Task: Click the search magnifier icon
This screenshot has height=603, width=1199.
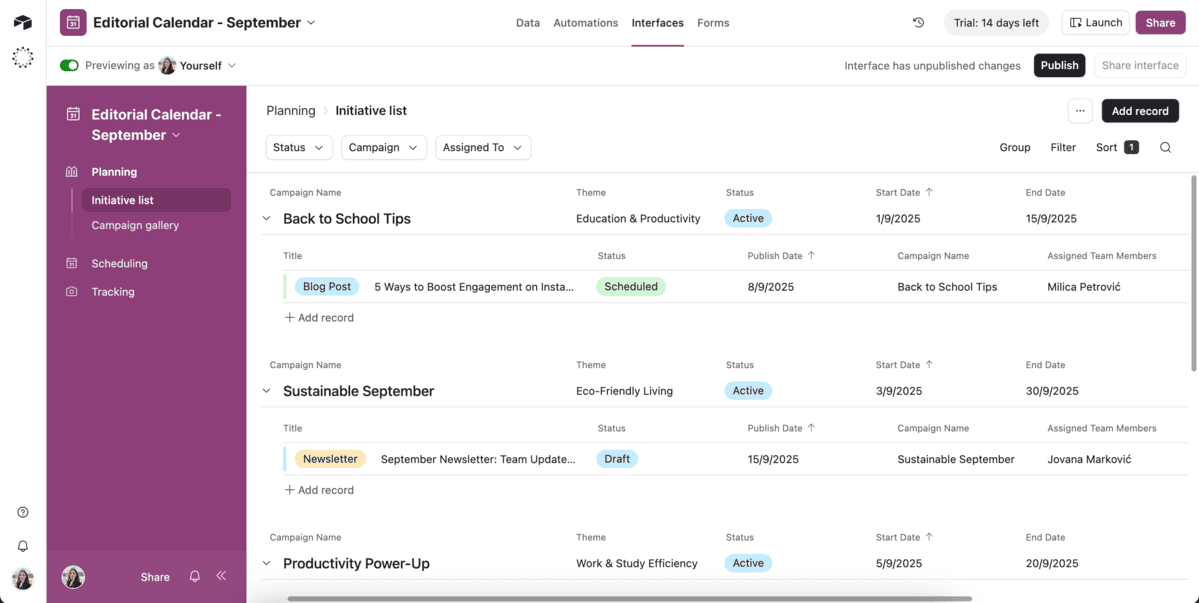Action: pos(1165,148)
